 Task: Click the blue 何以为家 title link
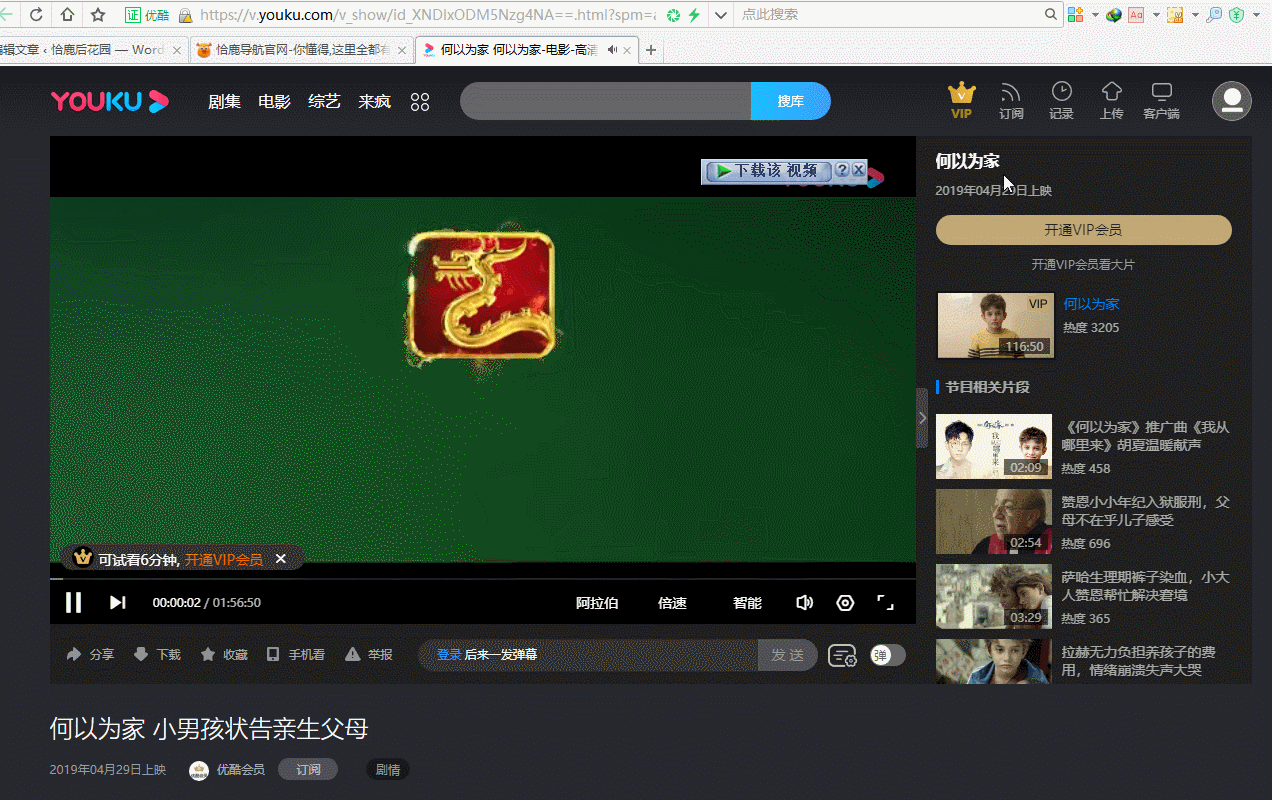point(1091,303)
